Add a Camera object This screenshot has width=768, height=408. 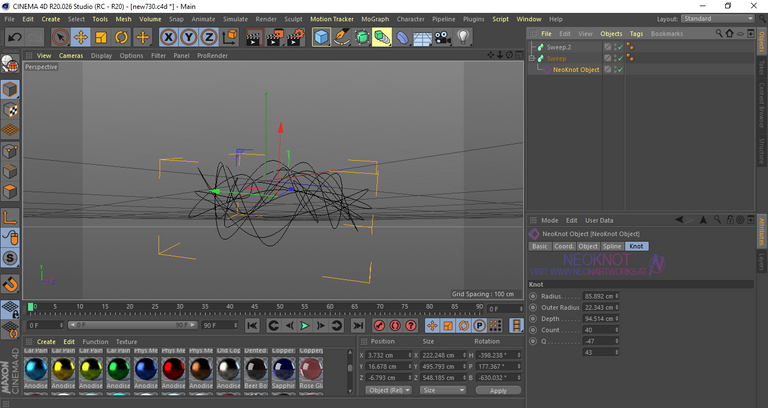(x=443, y=37)
